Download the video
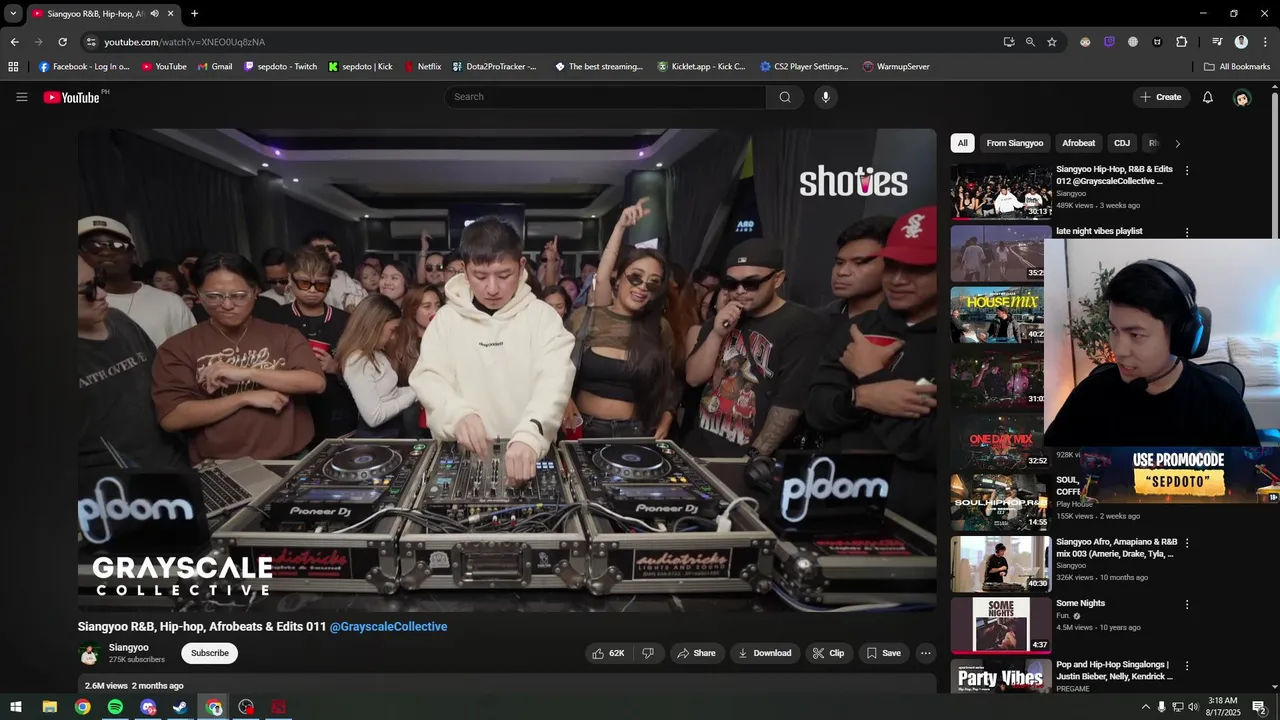 click(x=764, y=653)
